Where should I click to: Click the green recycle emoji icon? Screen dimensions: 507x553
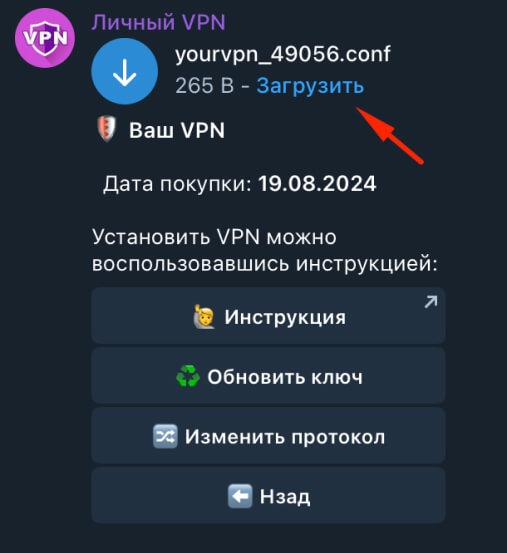(x=188, y=376)
